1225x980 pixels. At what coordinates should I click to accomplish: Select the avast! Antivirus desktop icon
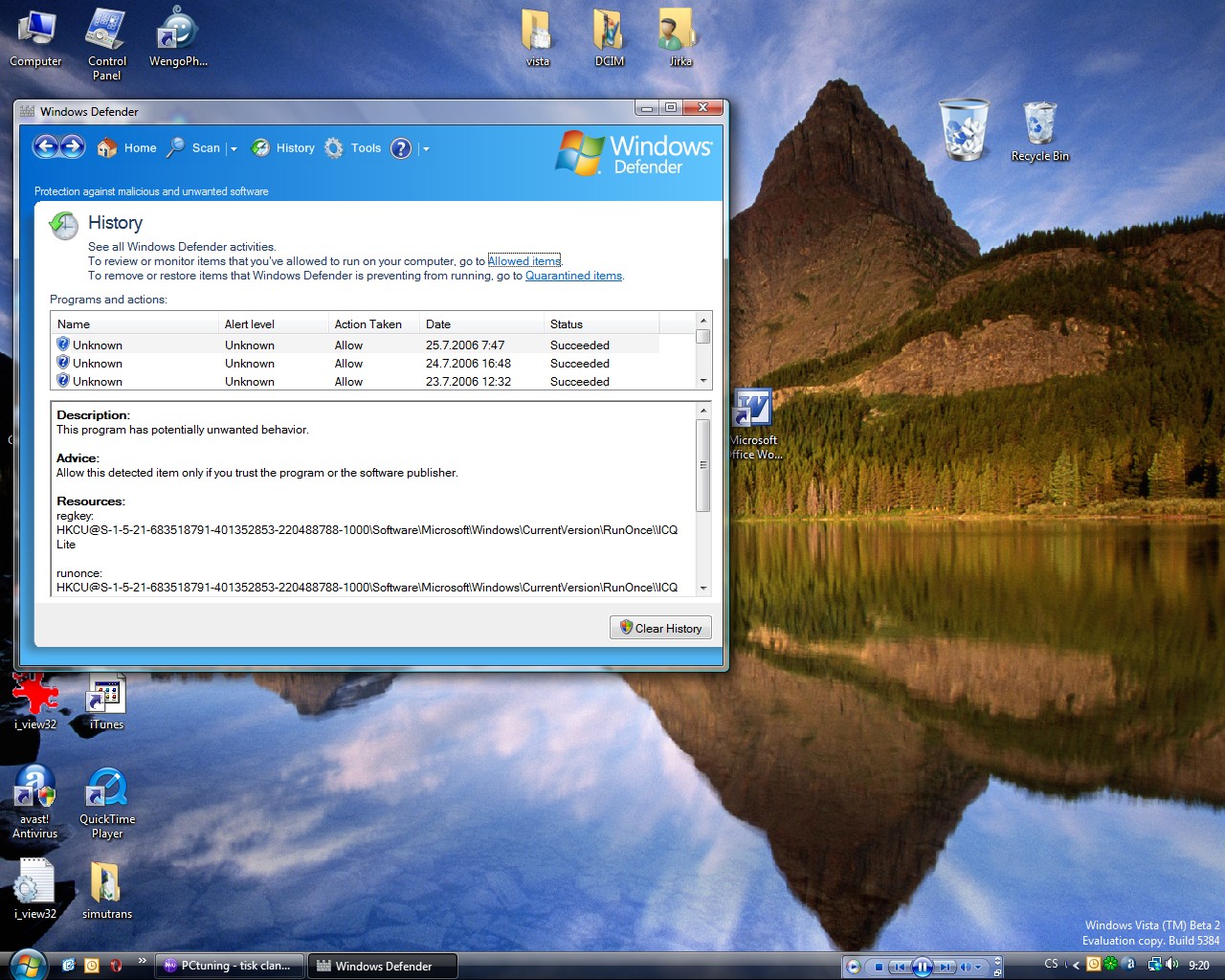[x=35, y=803]
